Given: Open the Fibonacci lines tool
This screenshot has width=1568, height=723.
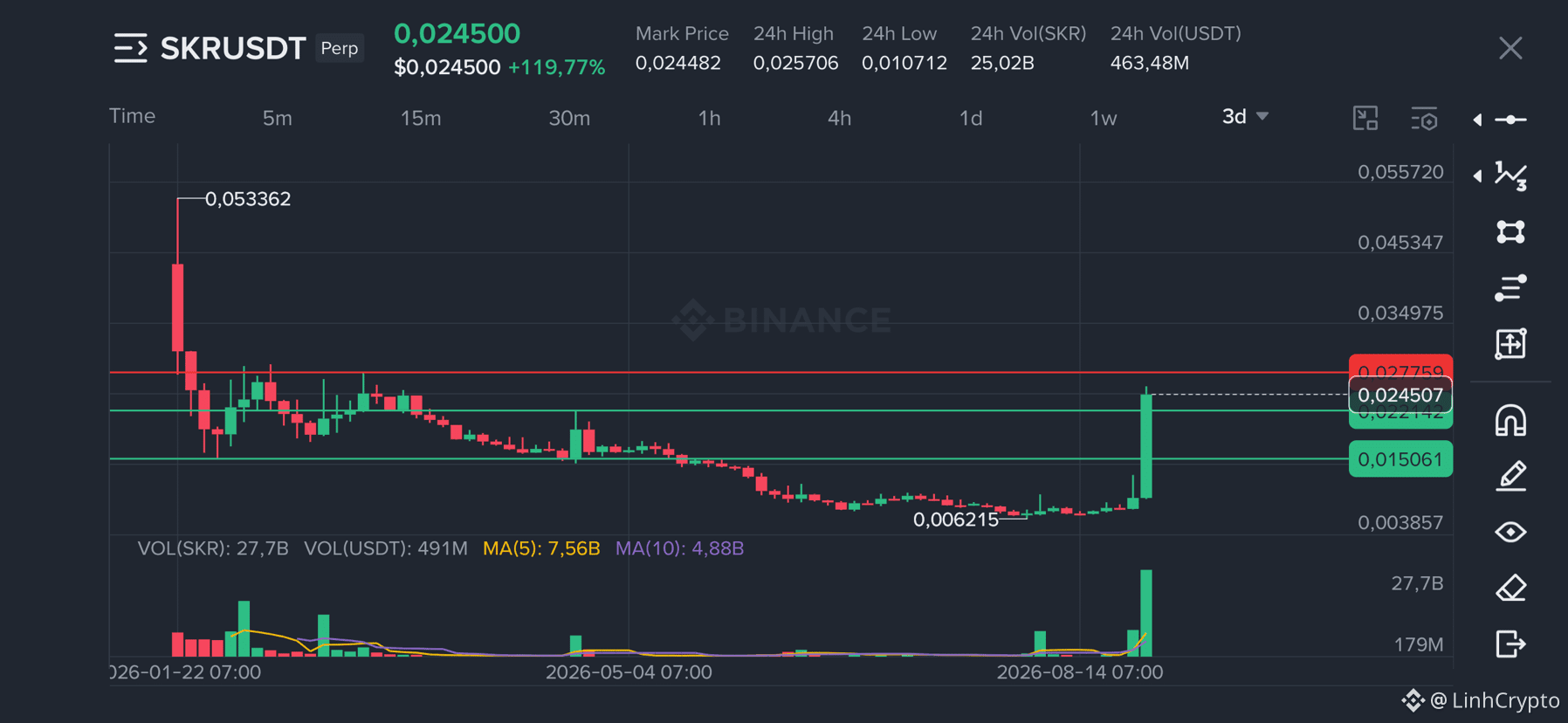Looking at the screenshot, I should pos(1511,287).
